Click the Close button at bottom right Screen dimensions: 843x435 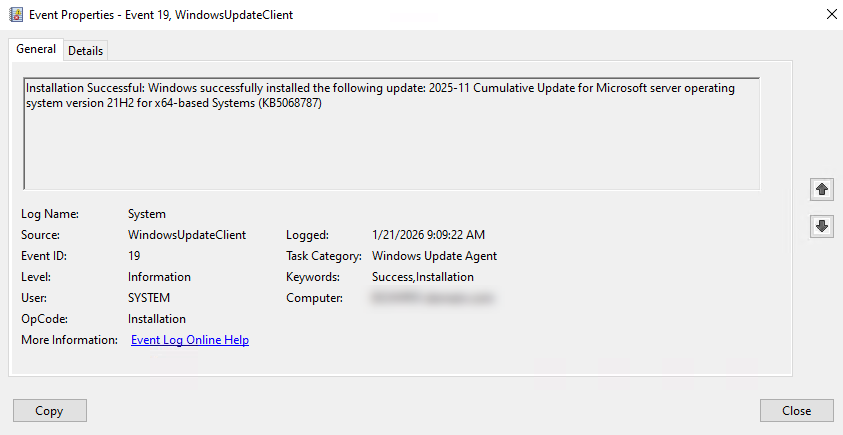point(796,410)
